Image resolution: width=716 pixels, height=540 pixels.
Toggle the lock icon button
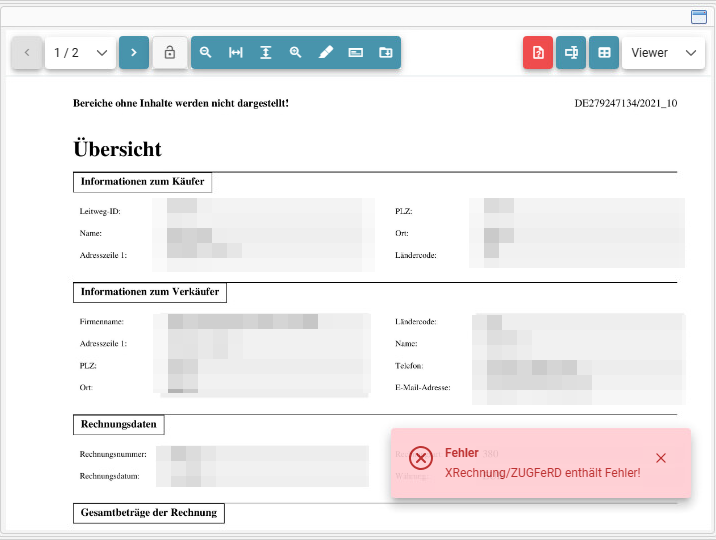[x=170, y=52]
